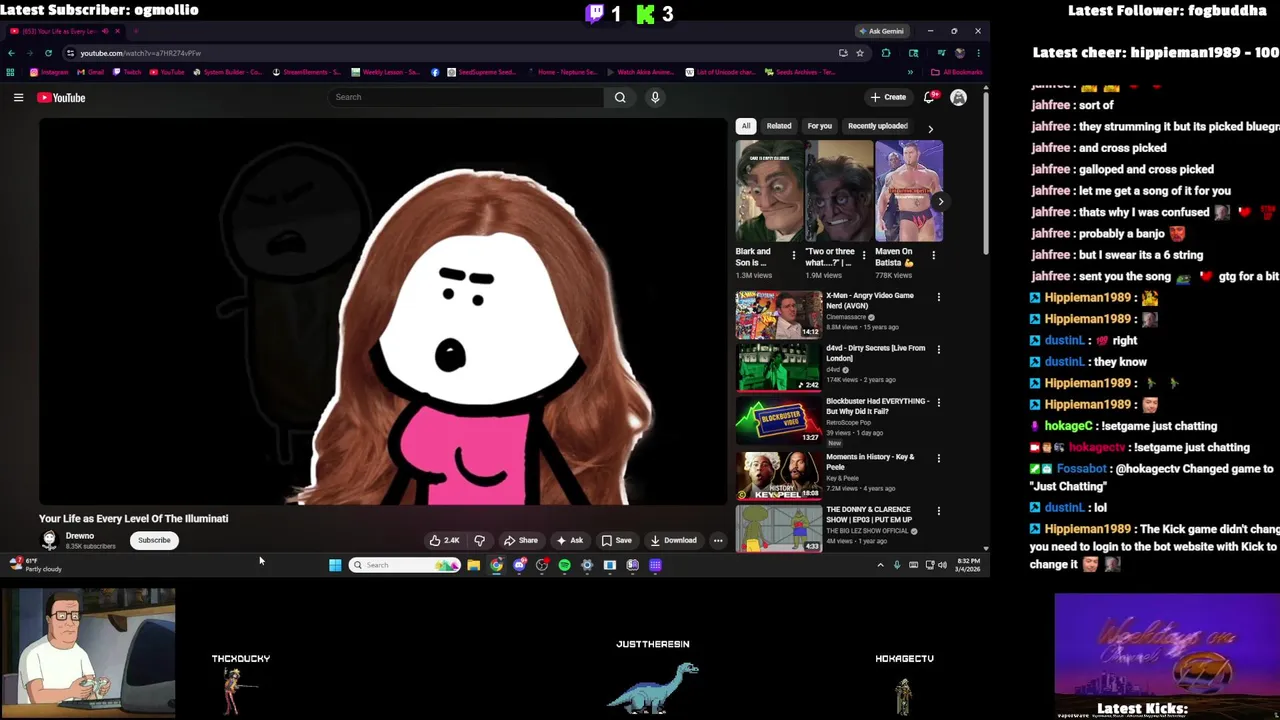Open the YouTube bookmark in bookmarks bar
Viewport: 1280px width, 720px height.
coord(167,72)
